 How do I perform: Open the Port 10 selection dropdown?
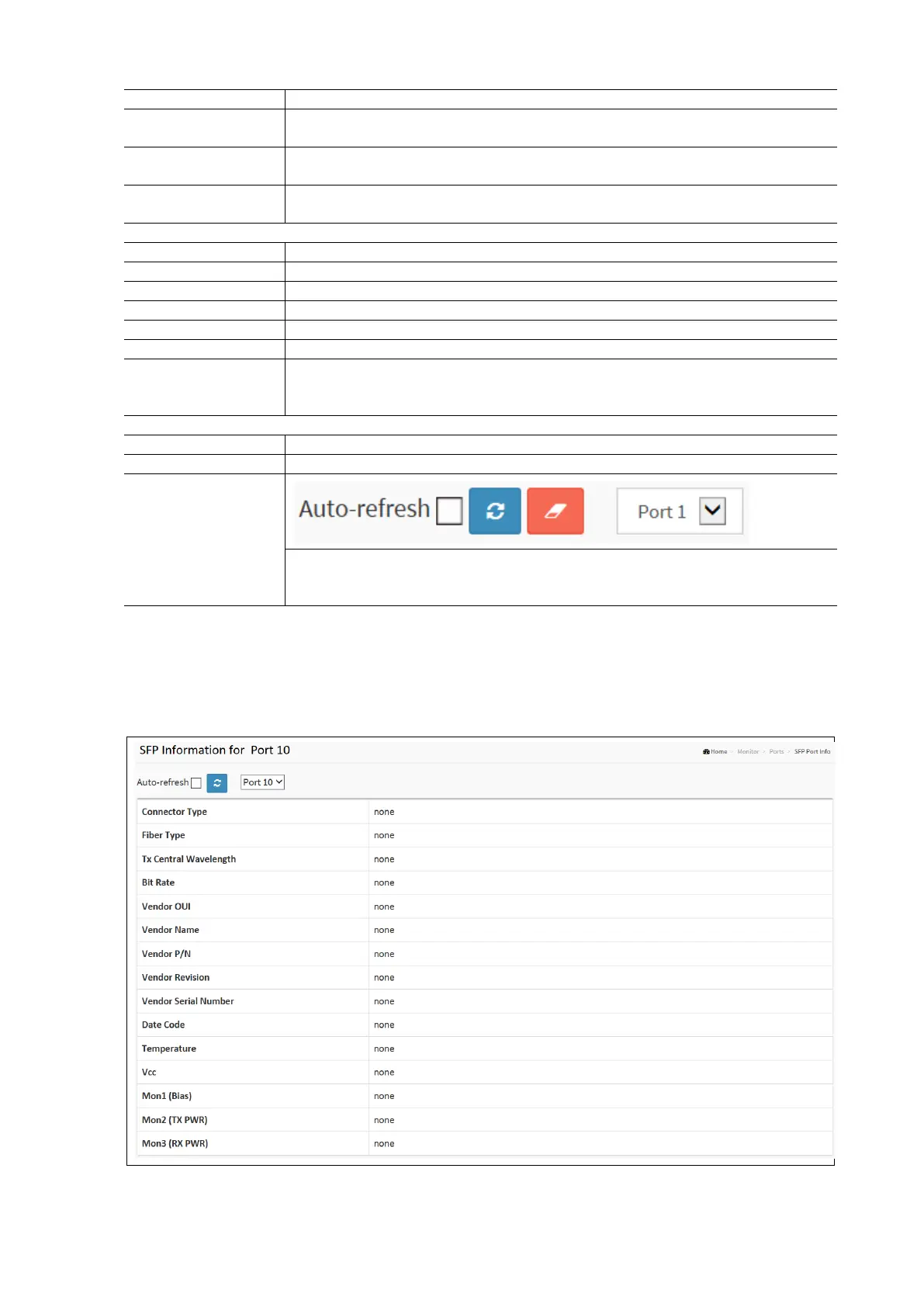pos(263,782)
